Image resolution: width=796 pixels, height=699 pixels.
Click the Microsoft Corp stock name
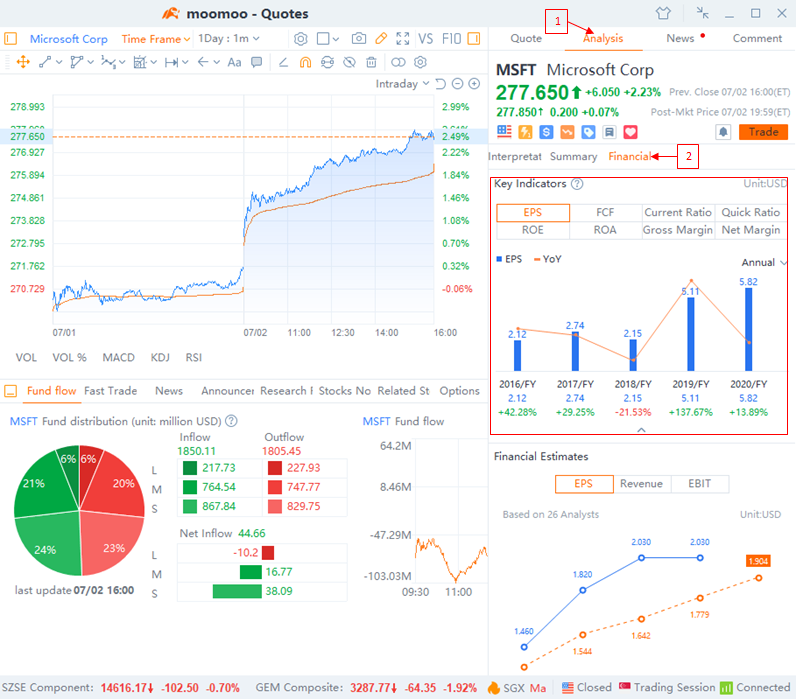pos(69,39)
